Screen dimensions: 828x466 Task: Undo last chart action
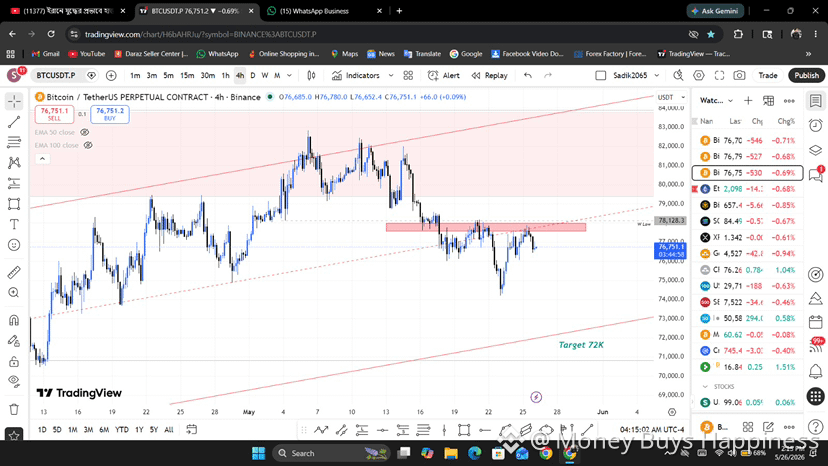pyautogui.click(x=528, y=76)
